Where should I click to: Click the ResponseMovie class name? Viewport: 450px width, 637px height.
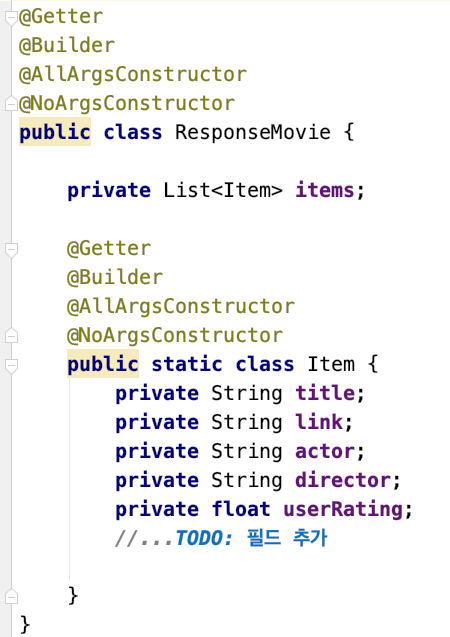(x=253, y=132)
